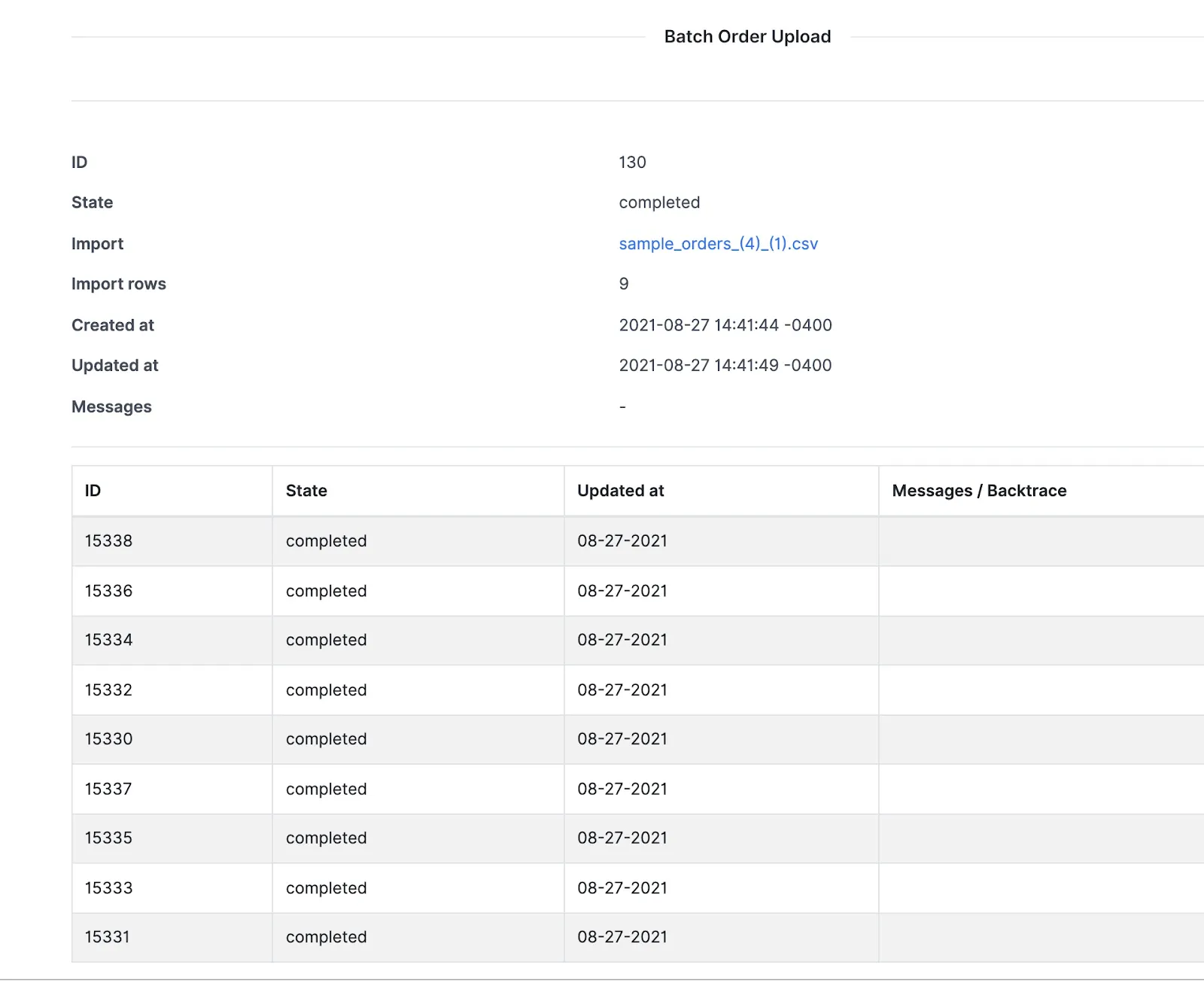Select row with ID 15333

pos(637,888)
